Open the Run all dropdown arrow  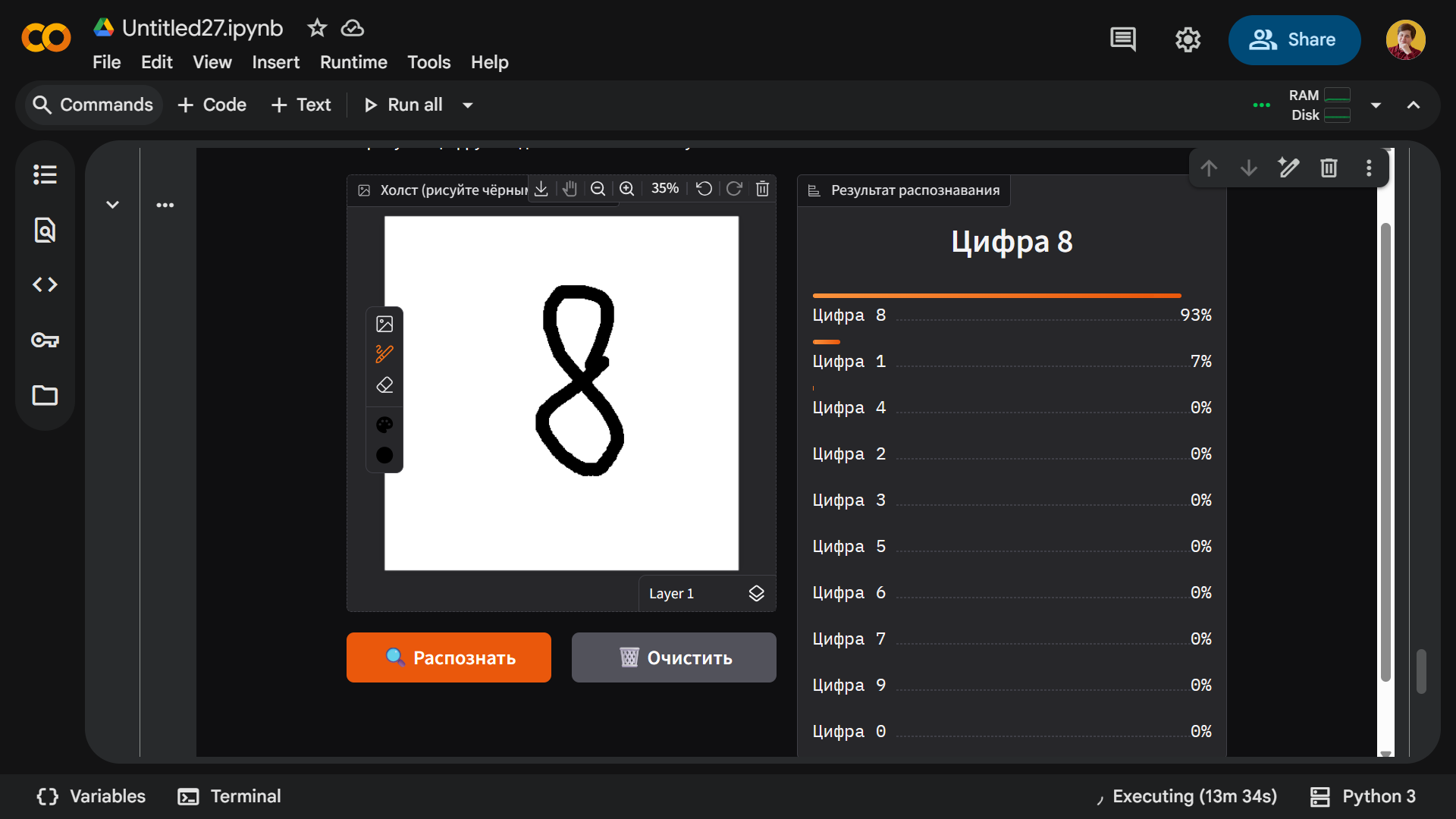click(x=468, y=105)
